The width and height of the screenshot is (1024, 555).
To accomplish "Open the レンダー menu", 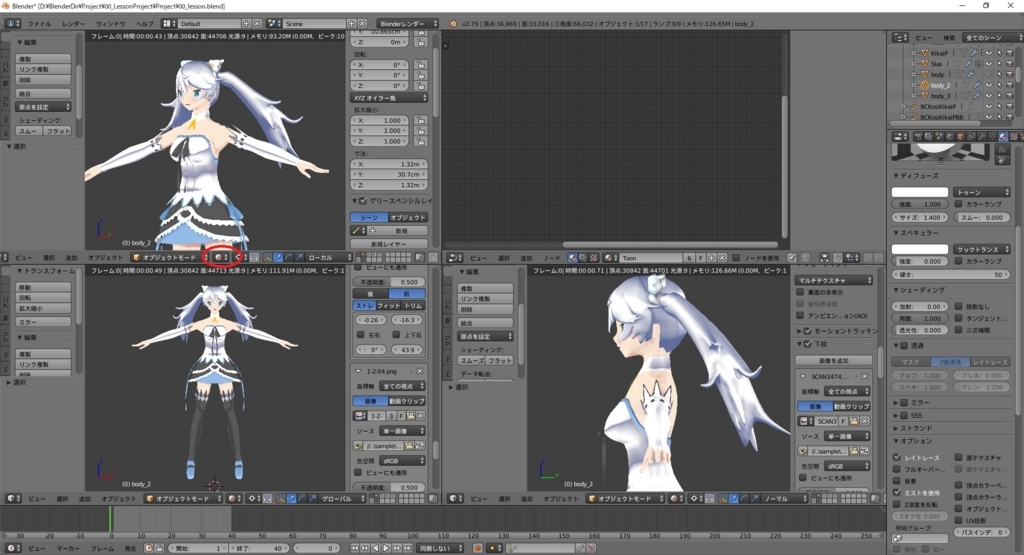I will pos(73,24).
